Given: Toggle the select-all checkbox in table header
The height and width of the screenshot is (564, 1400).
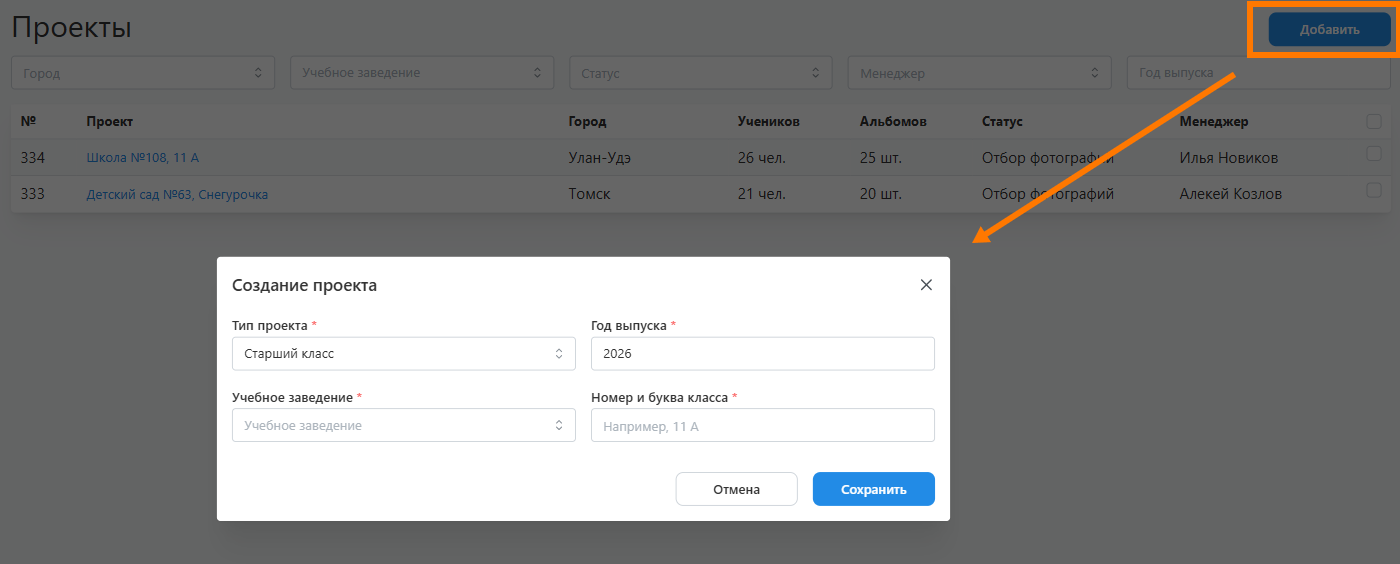Looking at the screenshot, I should click(1374, 121).
